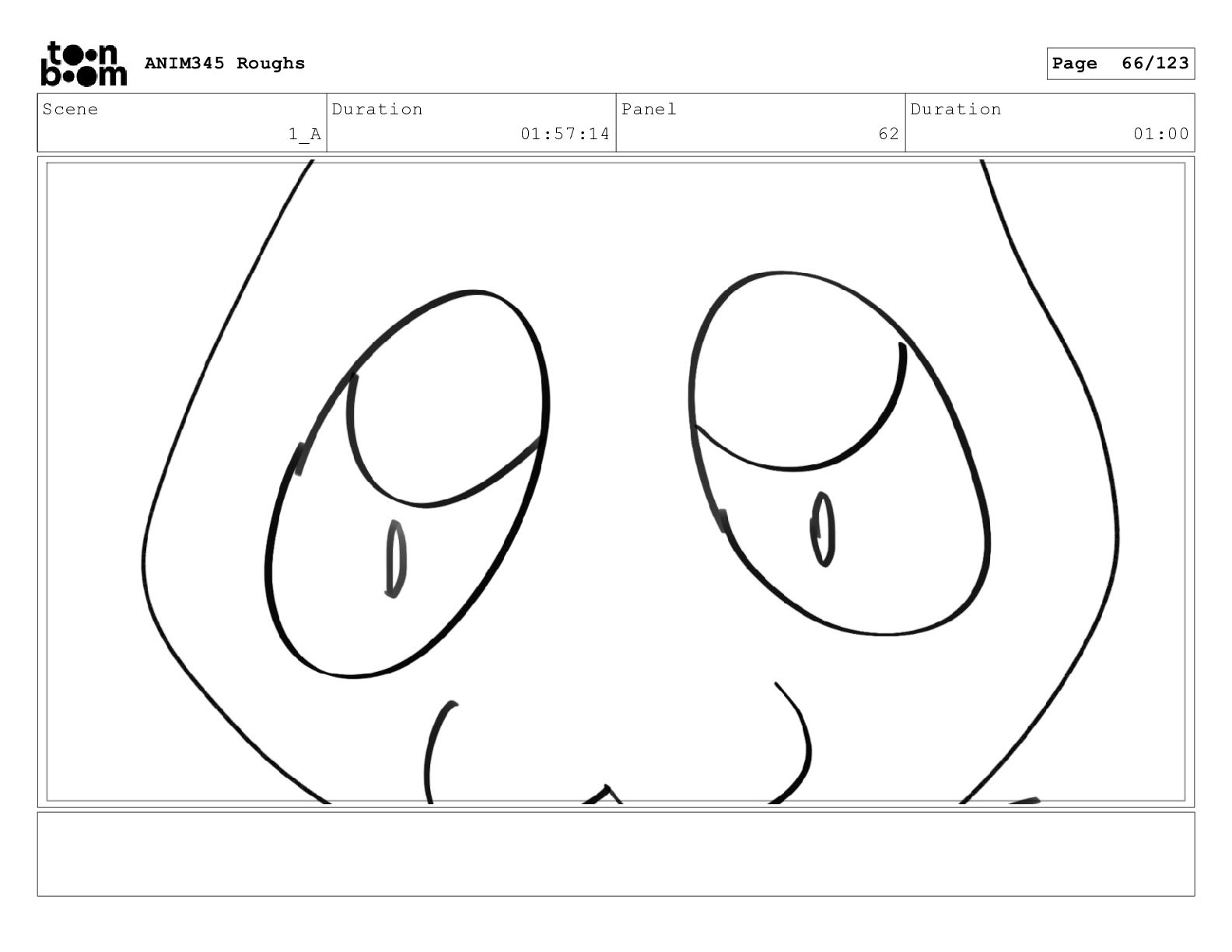Click the 'Panel' header label

point(649,110)
